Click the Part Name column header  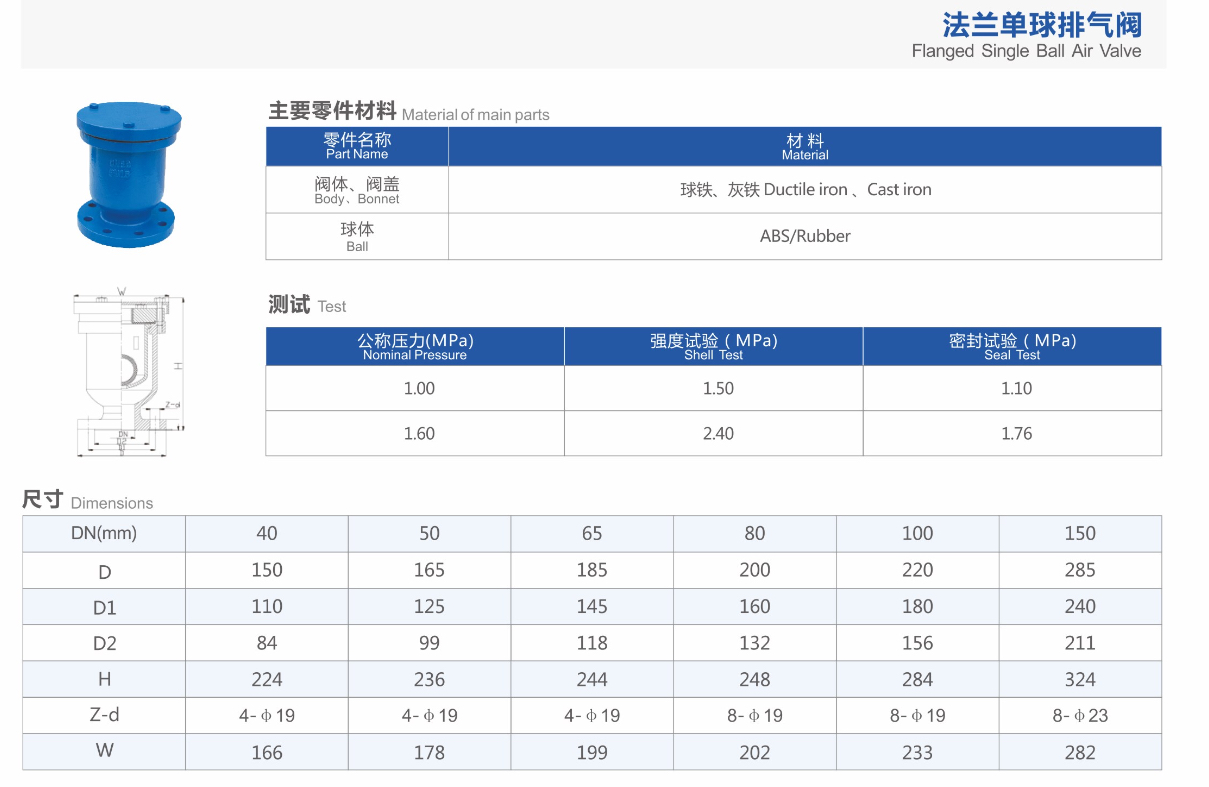click(357, 146)
